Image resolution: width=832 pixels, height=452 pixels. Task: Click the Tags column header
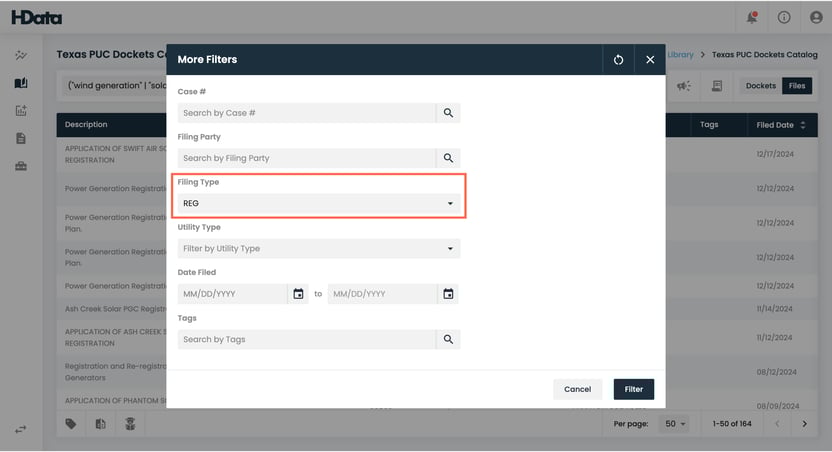(709, 125)
